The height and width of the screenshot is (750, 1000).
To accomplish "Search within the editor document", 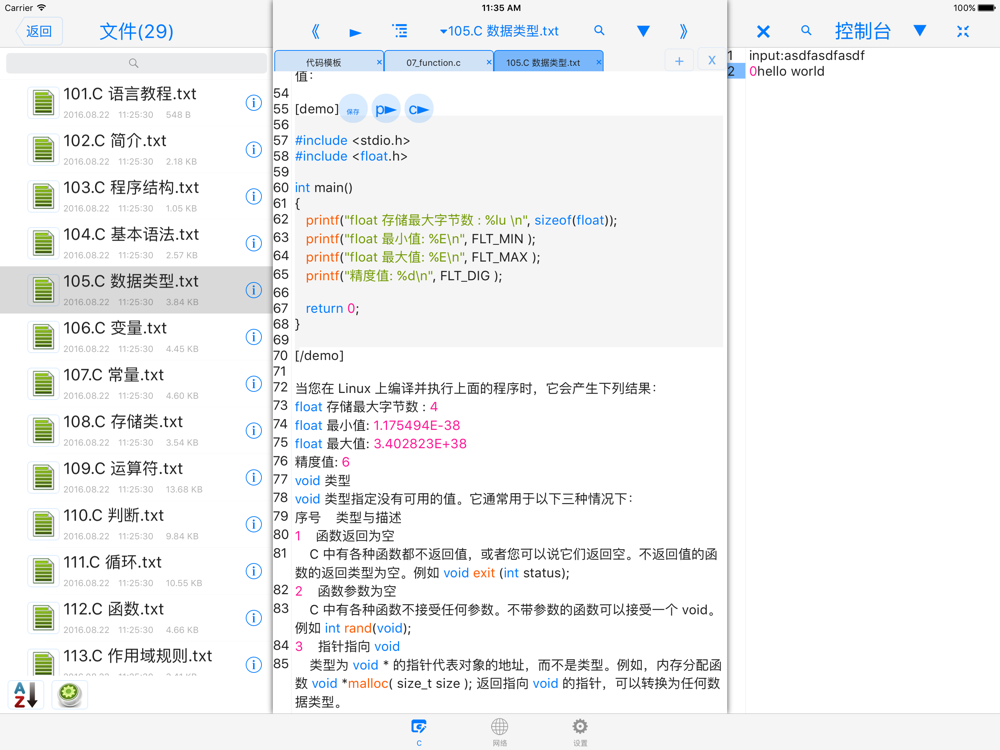I will [x=599, y=30].
